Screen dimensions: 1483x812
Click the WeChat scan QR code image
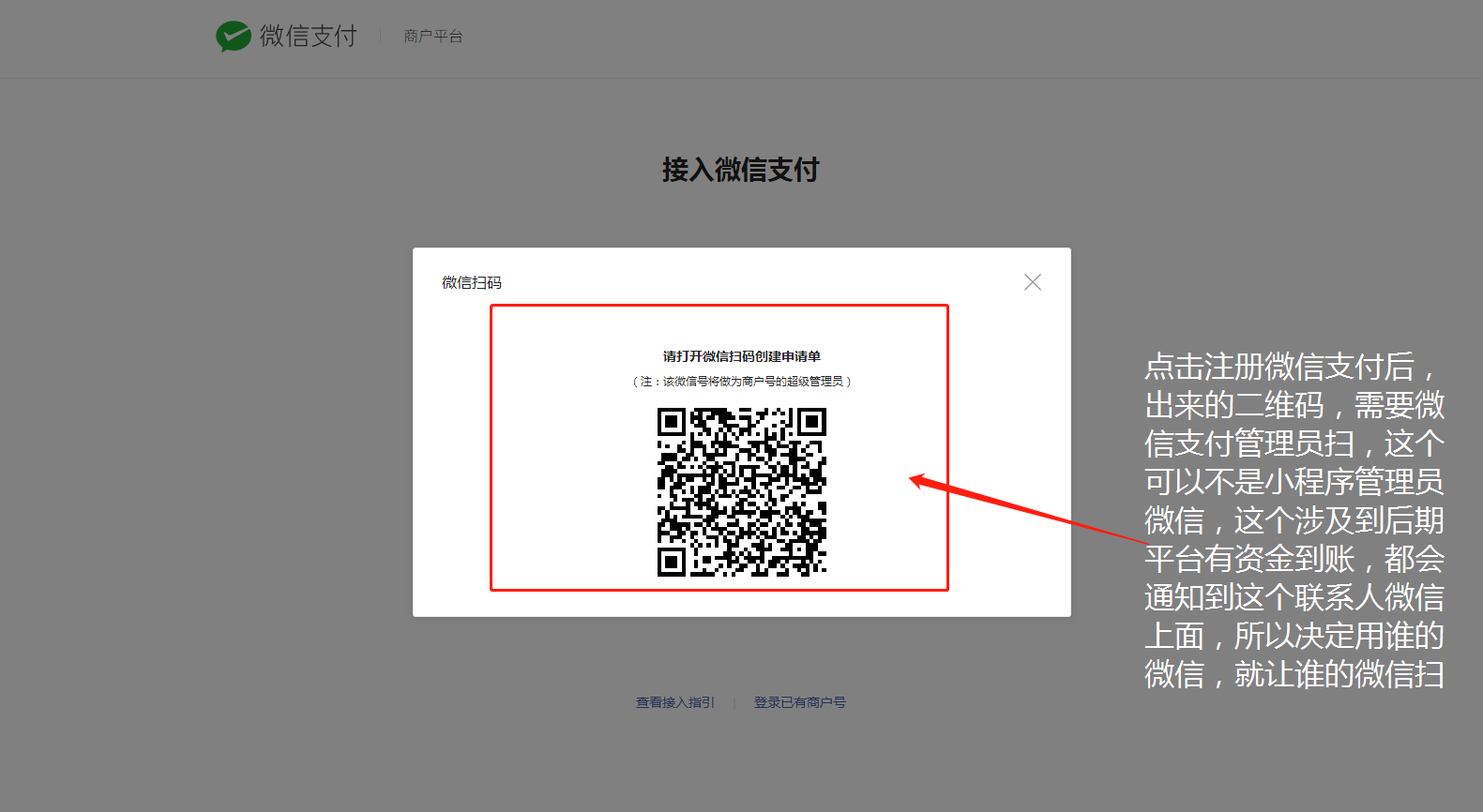click(742, 491)
